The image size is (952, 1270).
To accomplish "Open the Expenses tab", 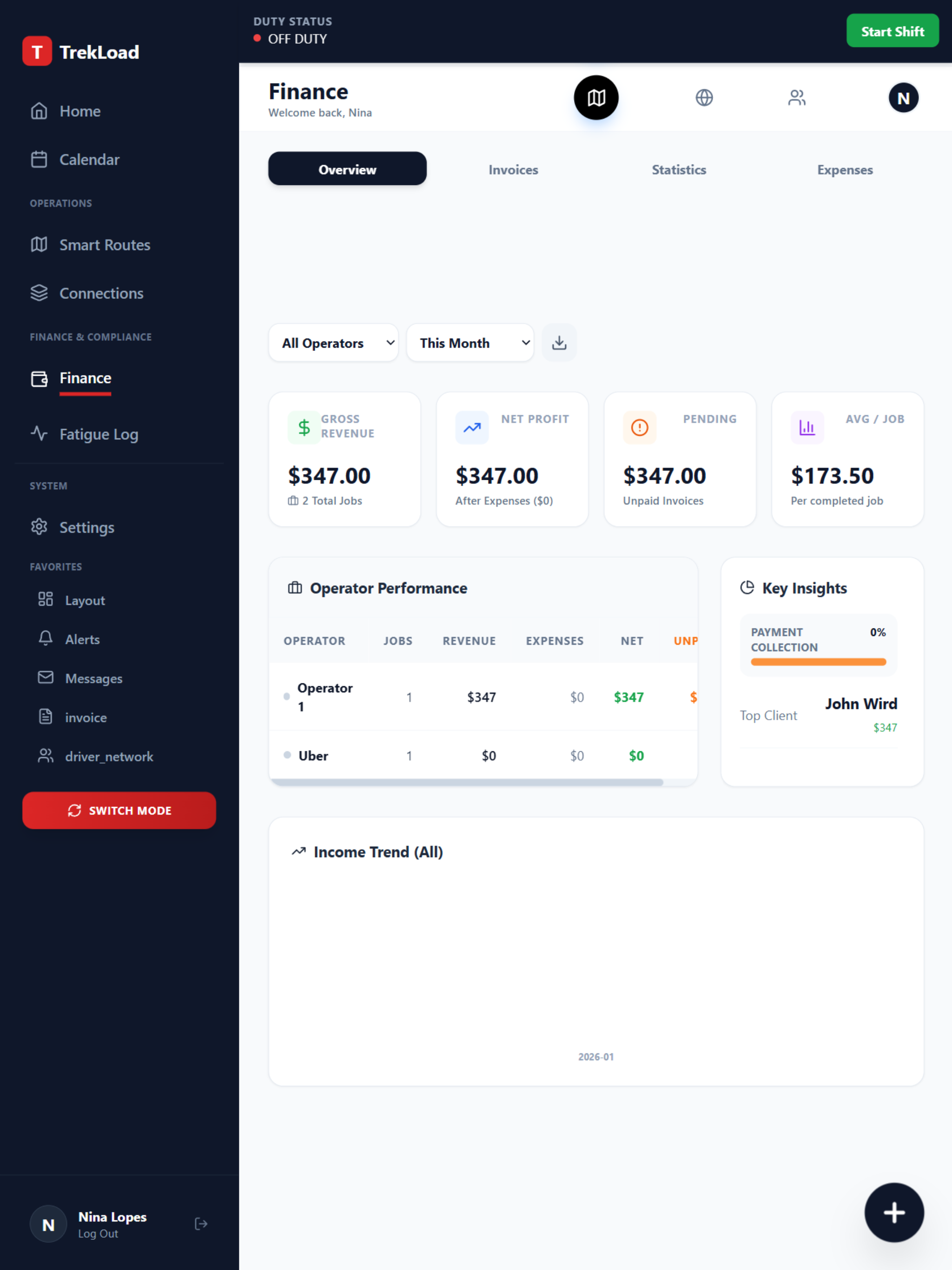I will (x=845, y=170).
